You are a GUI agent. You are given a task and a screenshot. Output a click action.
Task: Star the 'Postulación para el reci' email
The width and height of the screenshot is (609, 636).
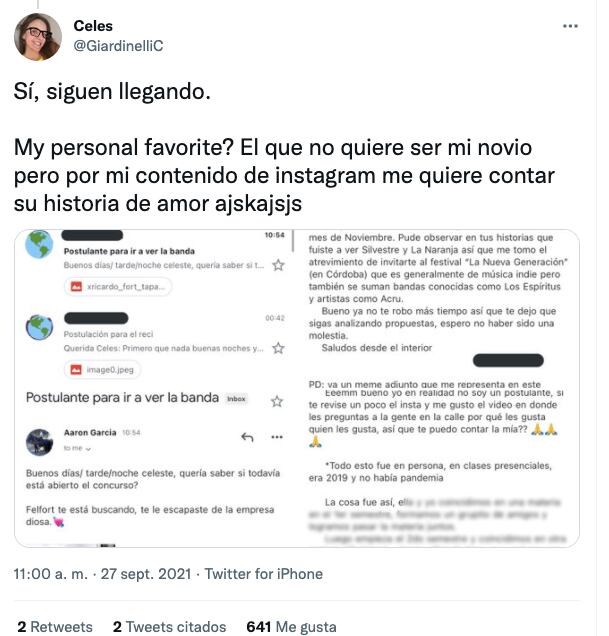[x=279, y=348]
